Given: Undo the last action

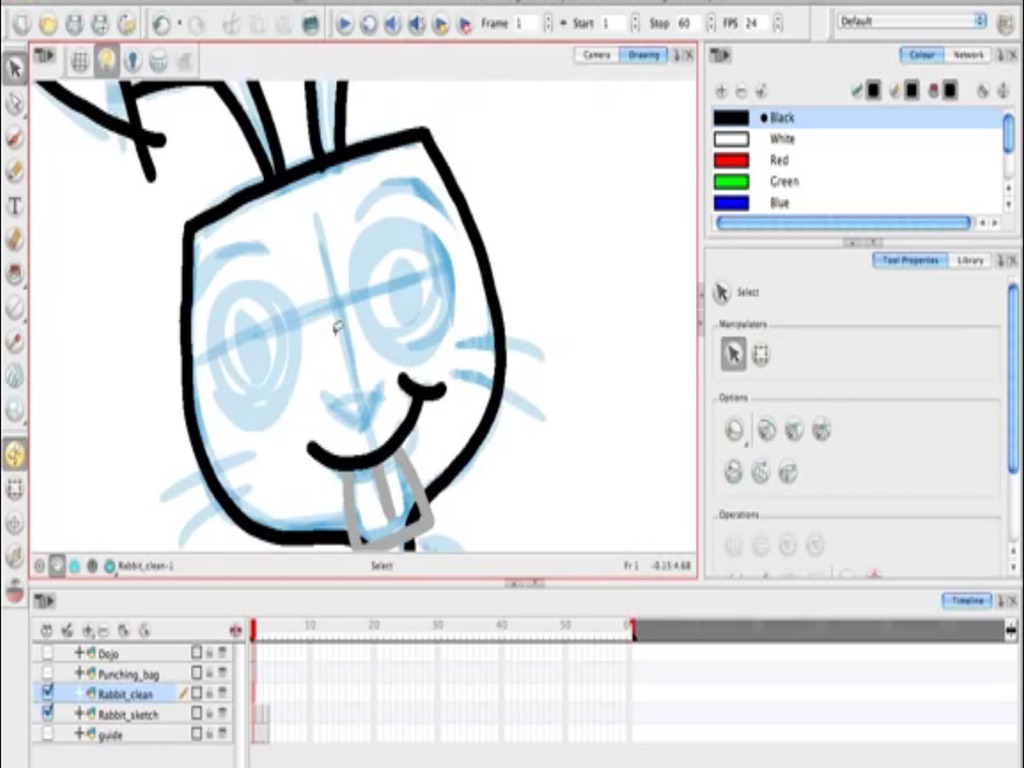Looking at the screenshot, I should click(x=161, y=25).
